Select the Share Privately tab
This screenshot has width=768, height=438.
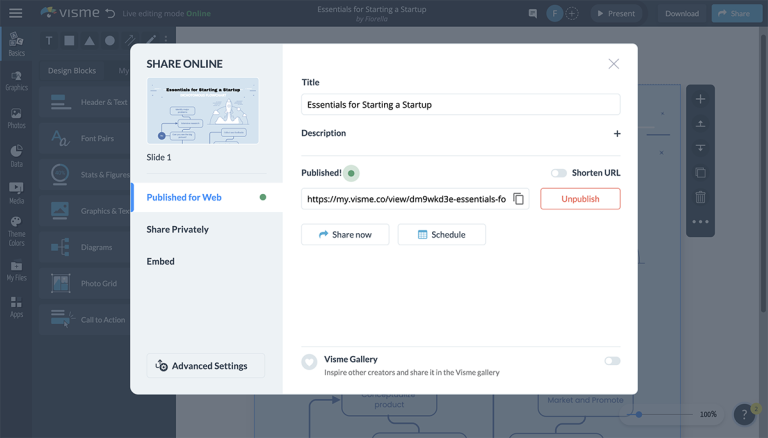(178, 229)
